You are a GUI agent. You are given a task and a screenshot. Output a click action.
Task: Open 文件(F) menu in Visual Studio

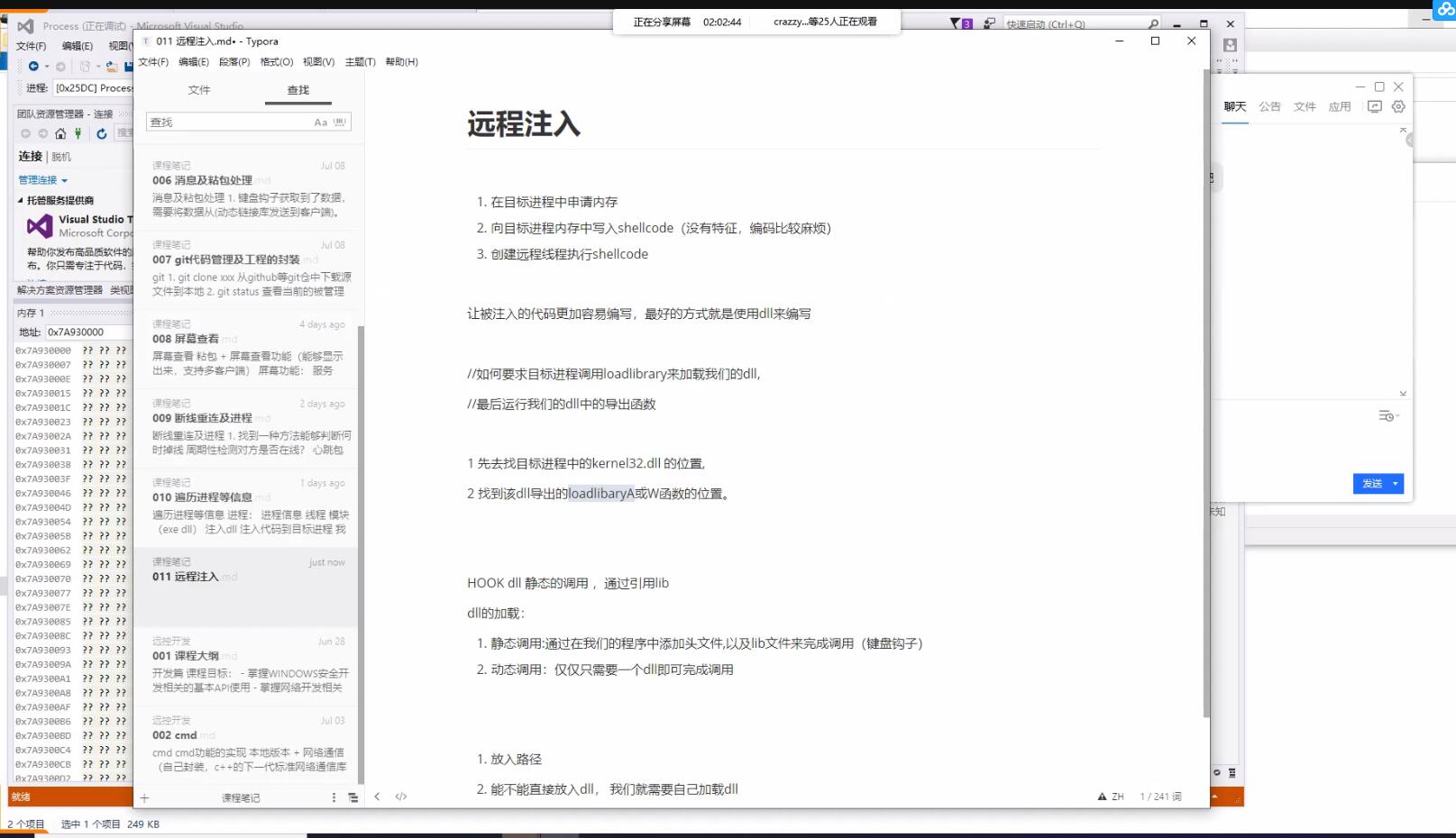tap(32, 46)
